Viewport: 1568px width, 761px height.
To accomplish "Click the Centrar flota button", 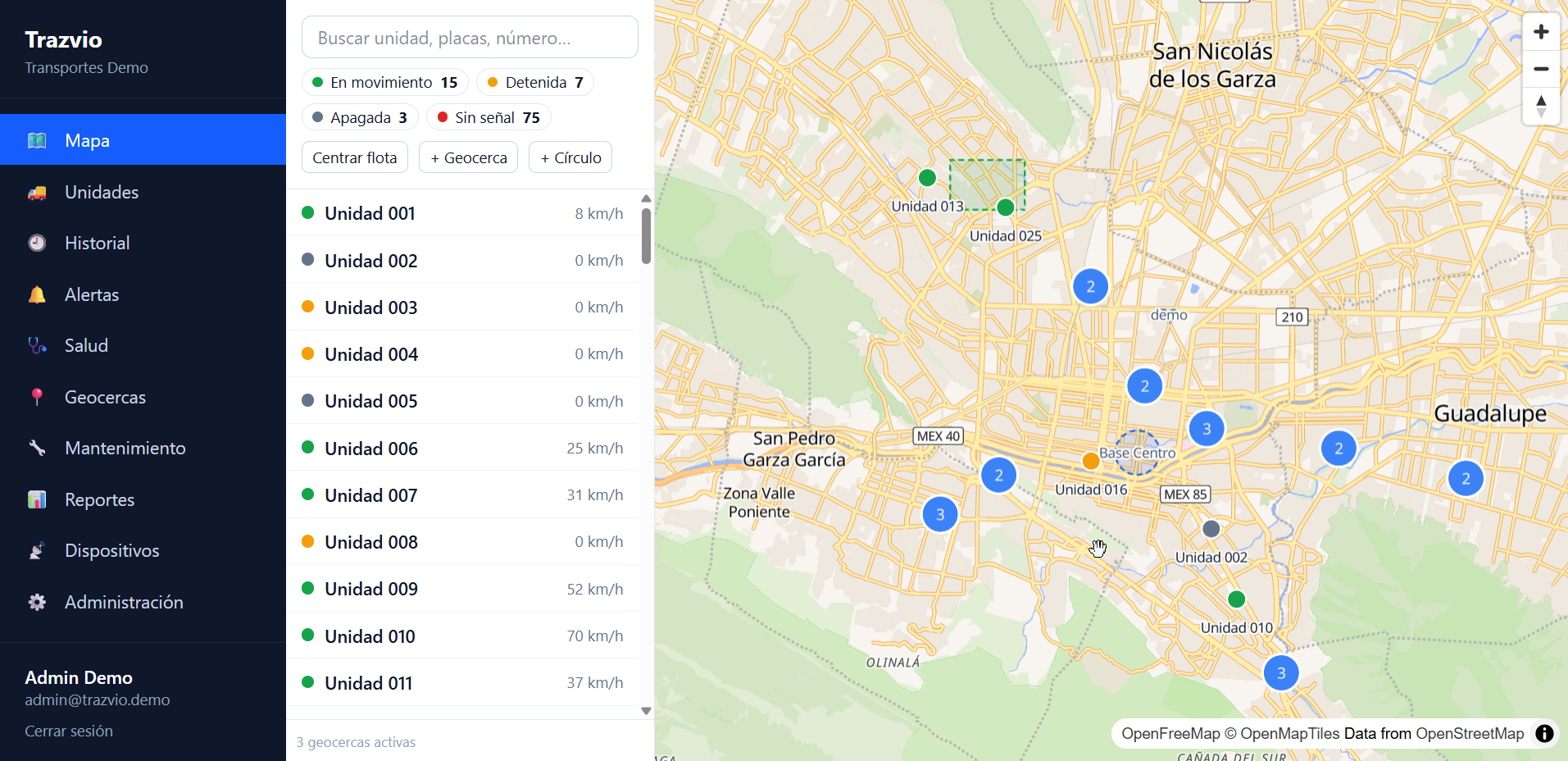I will (x=355, y=157).
